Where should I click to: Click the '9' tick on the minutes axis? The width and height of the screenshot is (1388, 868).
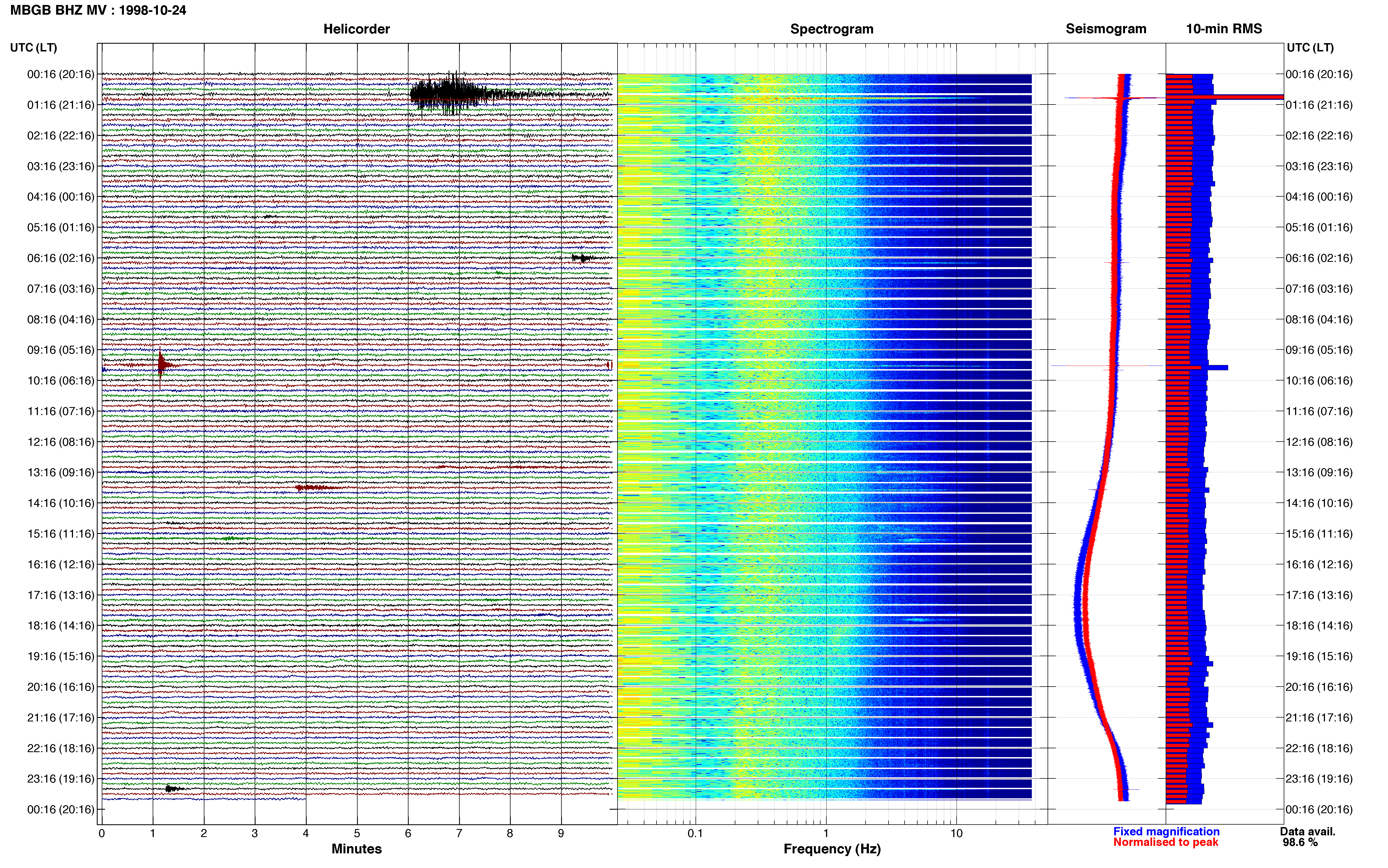click(x=561, y=833)
